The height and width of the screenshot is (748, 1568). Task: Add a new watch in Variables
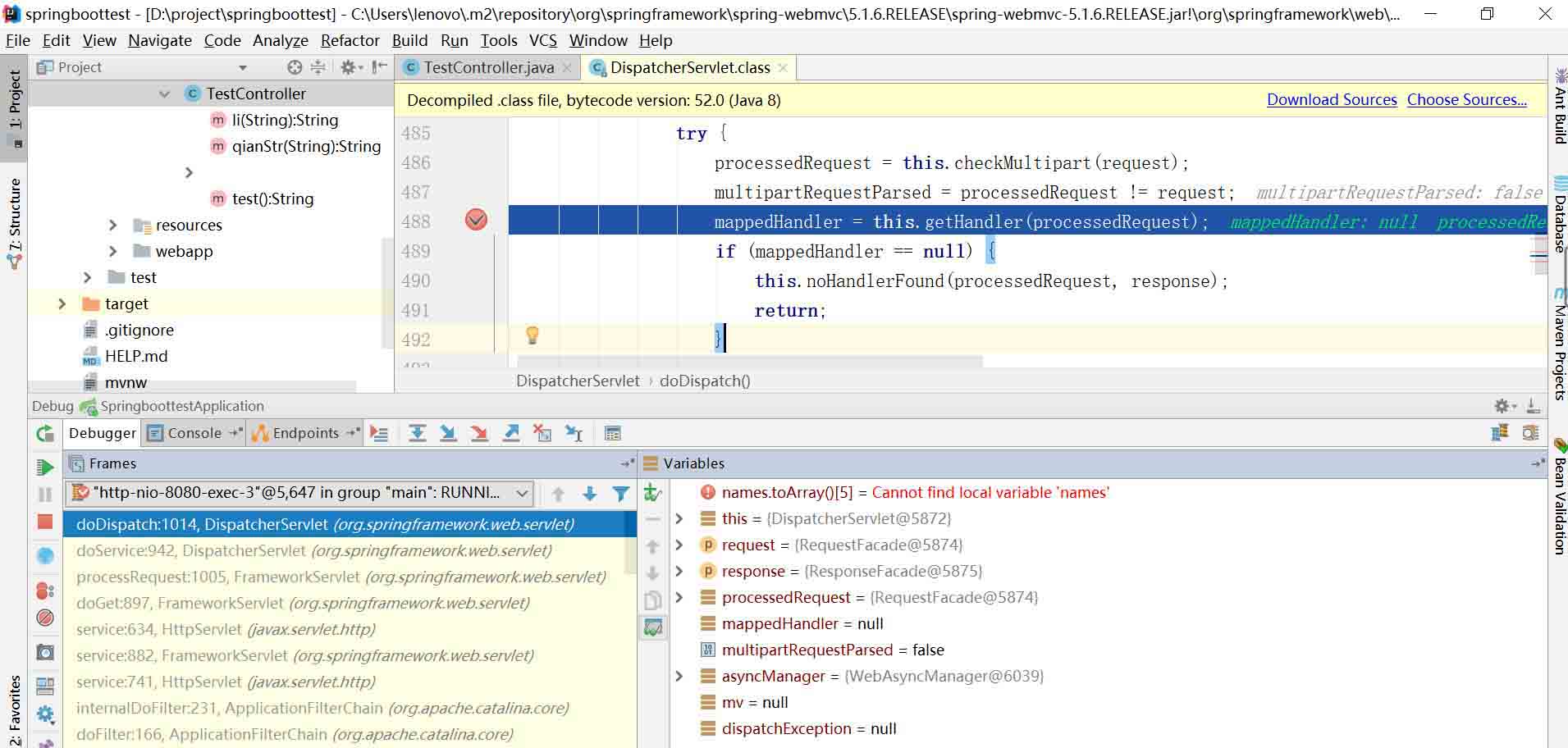point(653,492)
